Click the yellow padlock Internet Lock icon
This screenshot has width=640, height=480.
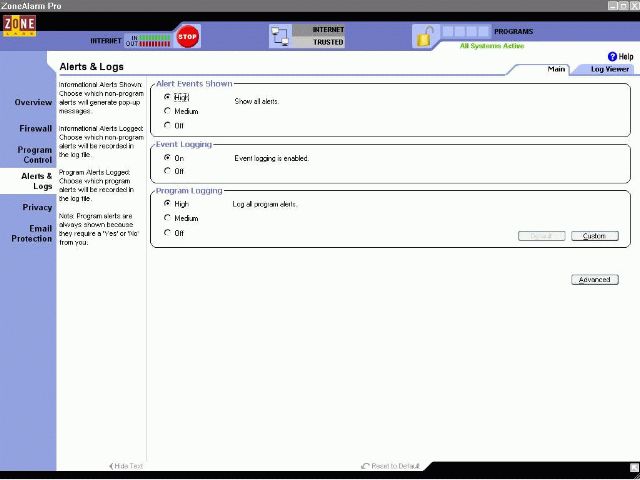[424, 37]
